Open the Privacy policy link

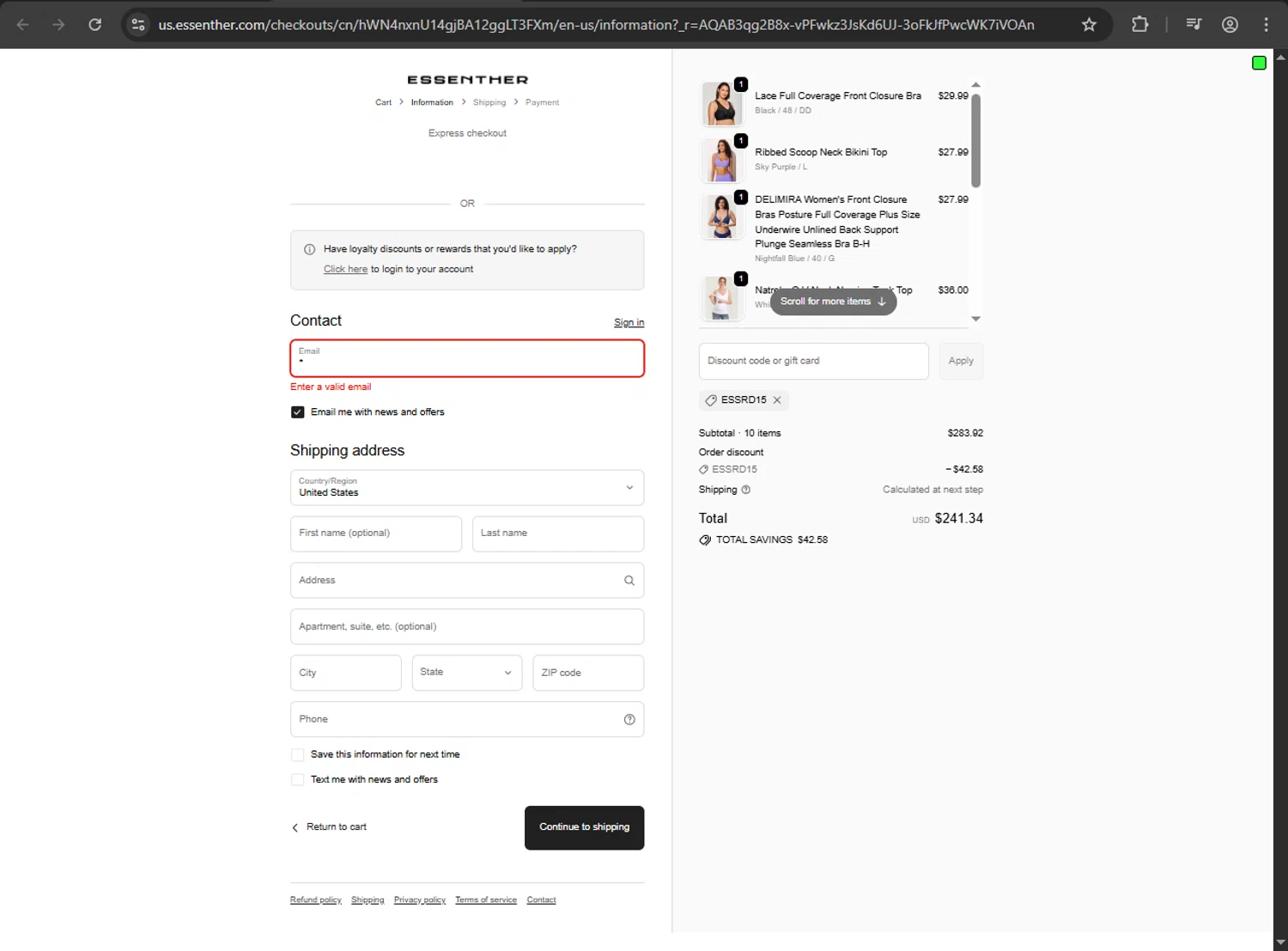(419, 900)
